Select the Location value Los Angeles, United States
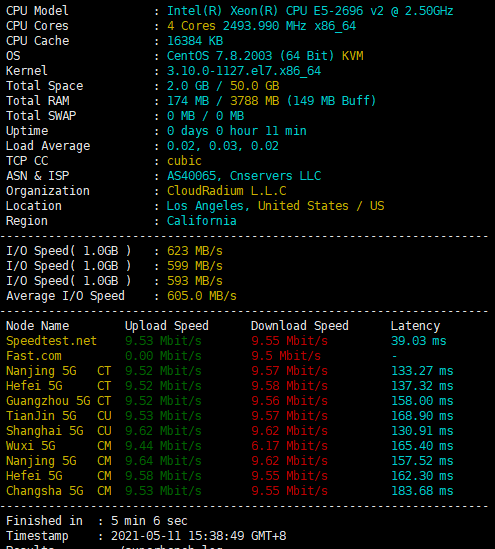The height and width of the screenshot is (549, 495). click(276, 206)
